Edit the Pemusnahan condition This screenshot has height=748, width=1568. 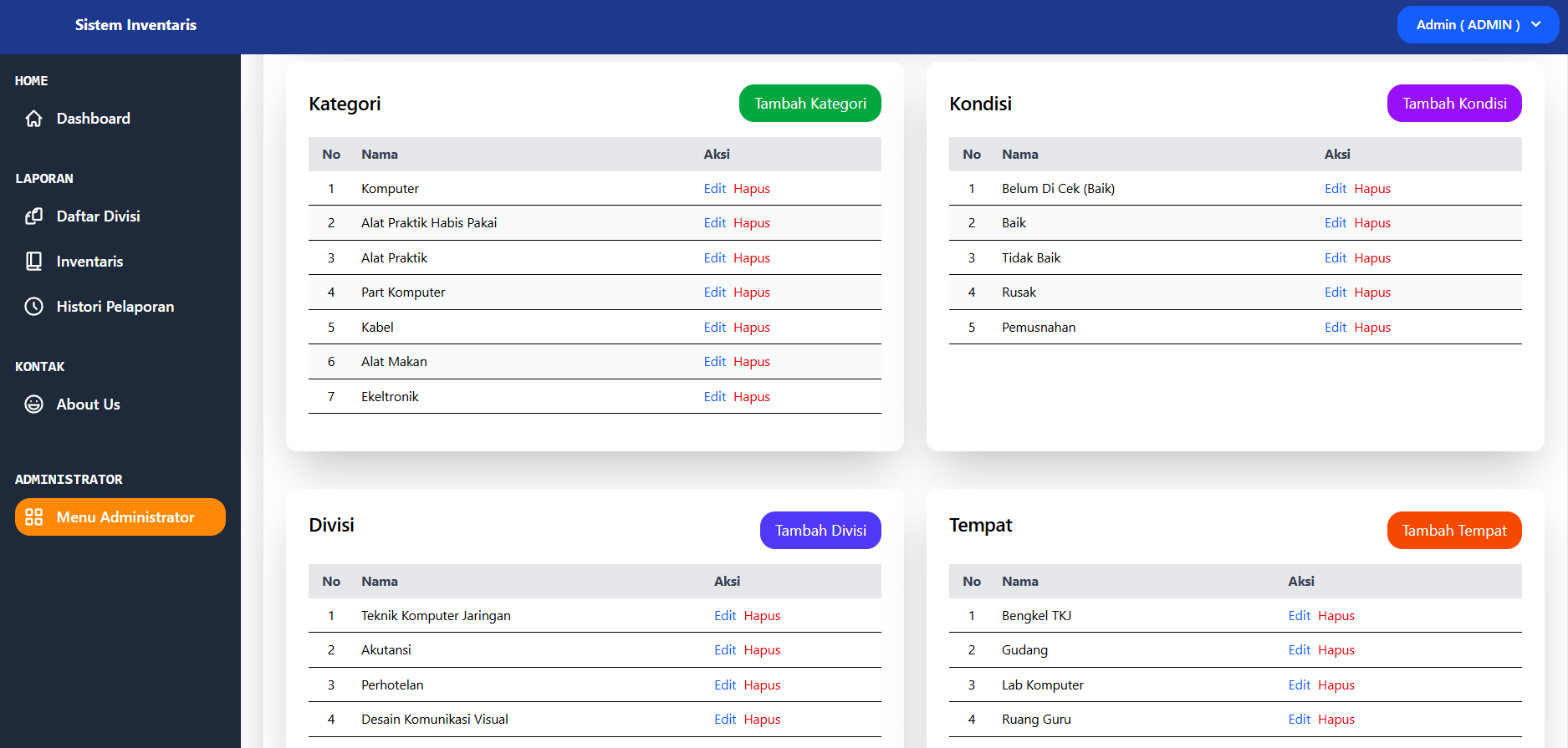(1336, 328)
